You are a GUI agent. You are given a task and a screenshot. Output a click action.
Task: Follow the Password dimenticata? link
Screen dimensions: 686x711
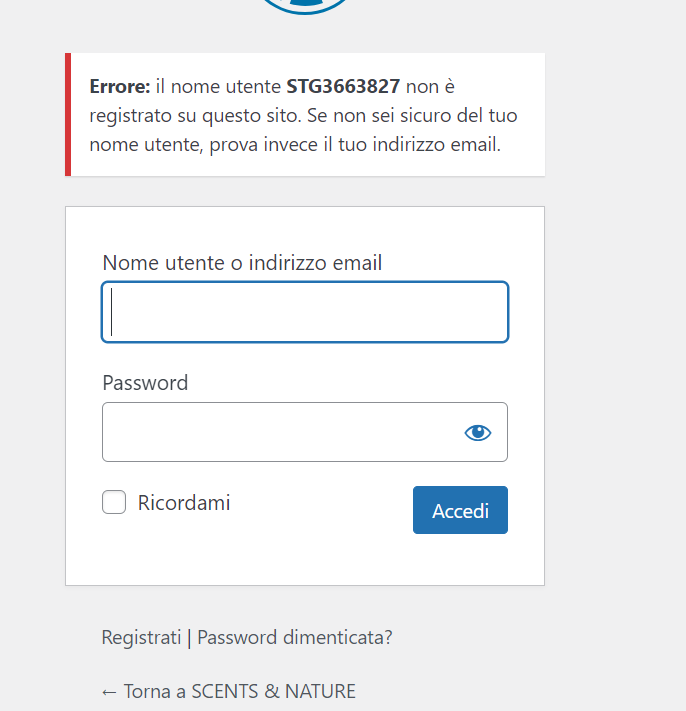tap(295, 637)
